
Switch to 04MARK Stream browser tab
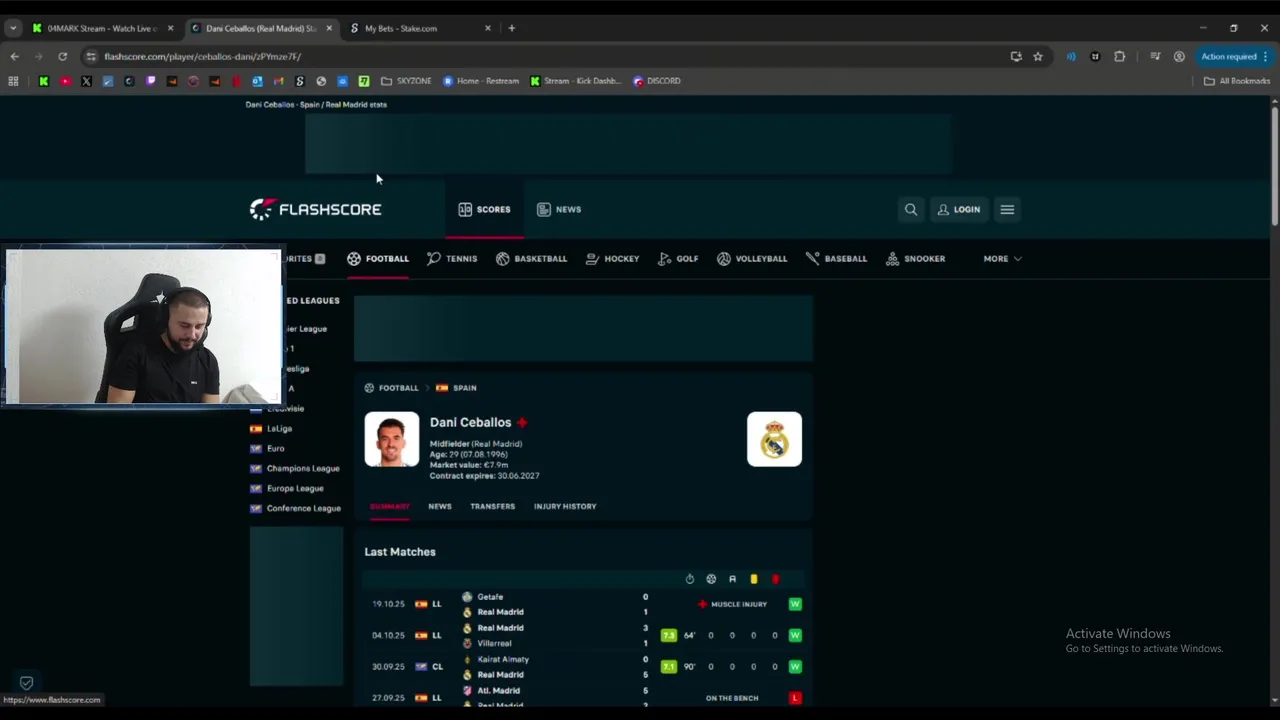[x=102, y=28]
